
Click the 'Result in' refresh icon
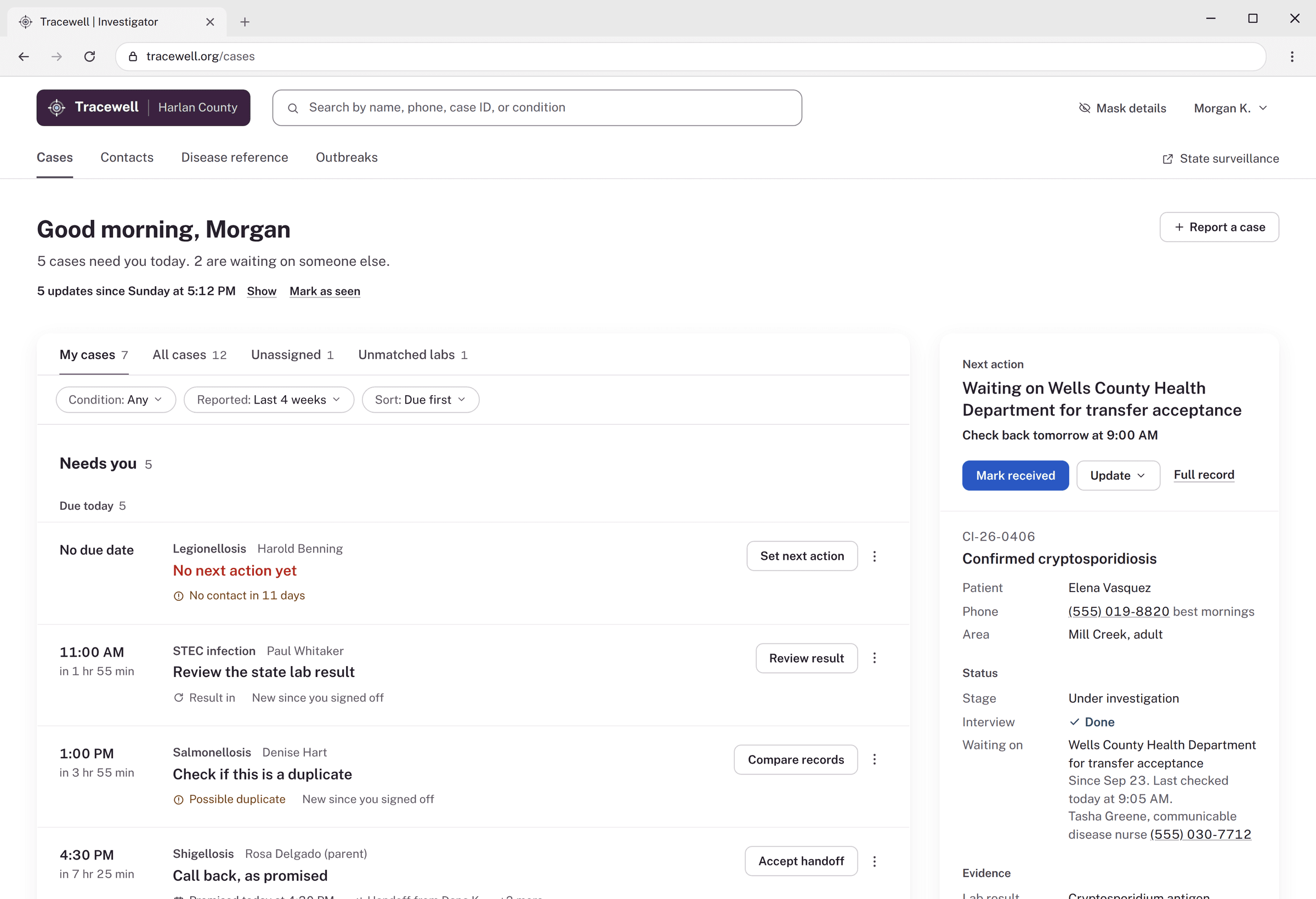[x=178, y=697]
